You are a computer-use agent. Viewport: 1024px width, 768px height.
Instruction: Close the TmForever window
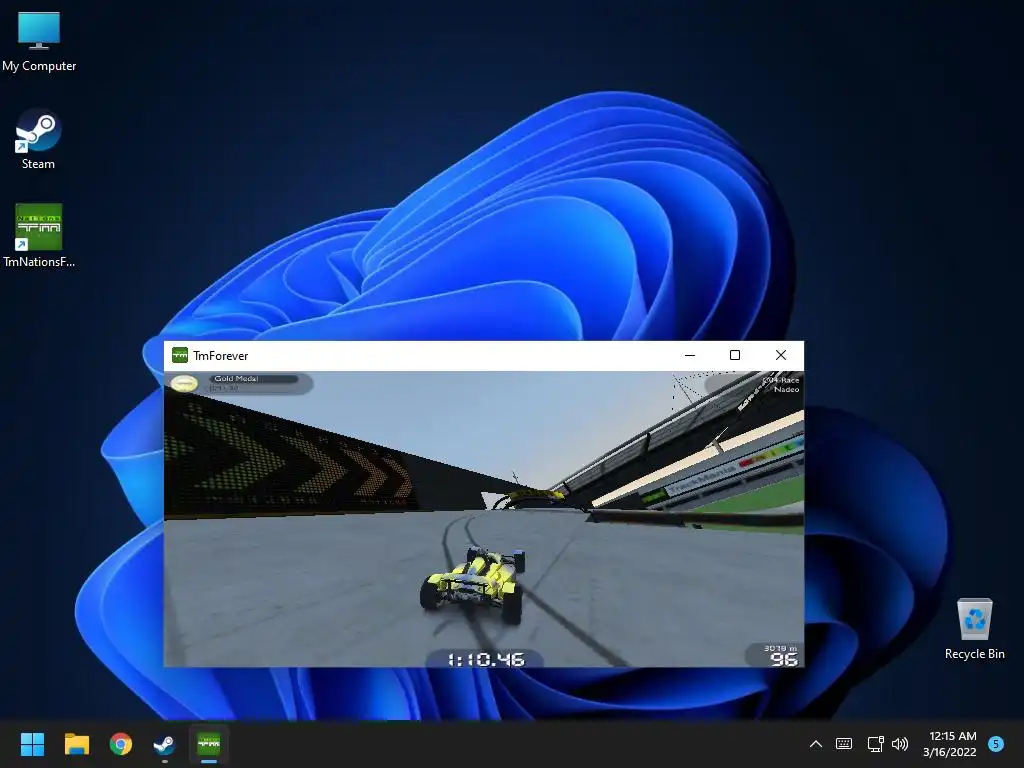click(780, 355)
